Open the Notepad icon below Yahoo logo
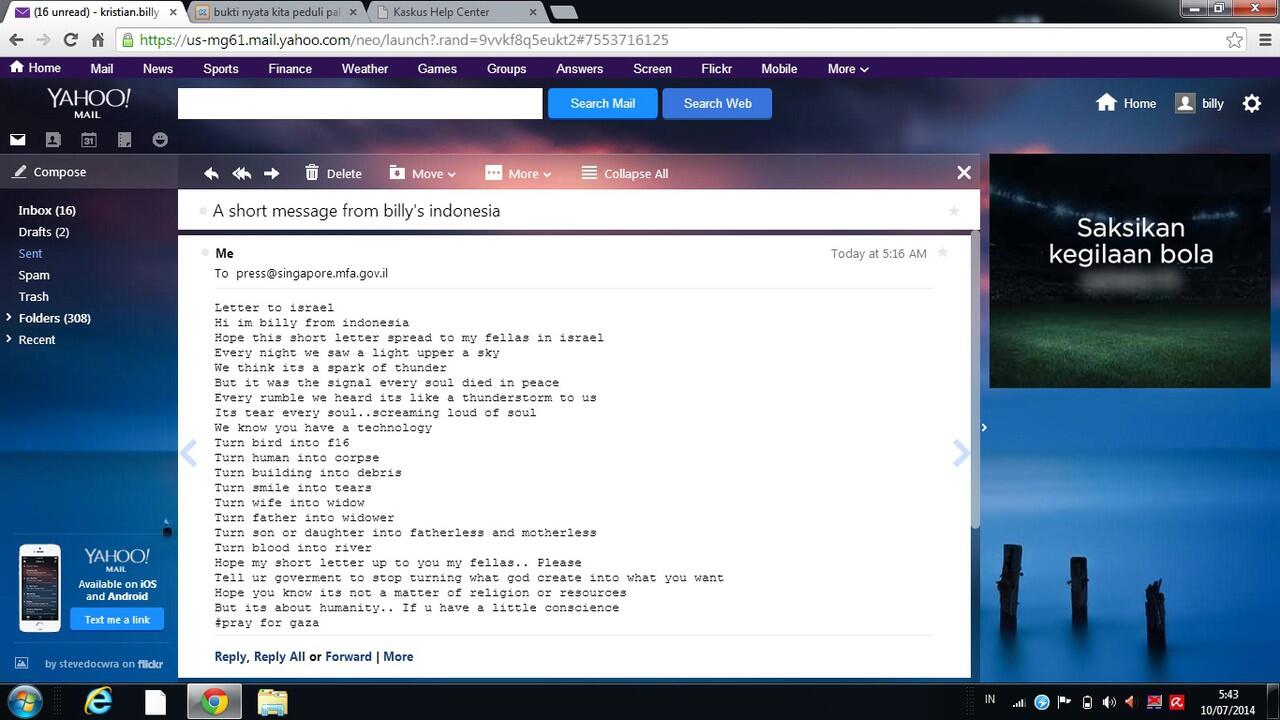This screenshot has width=1280, height=720. [125, 140]
